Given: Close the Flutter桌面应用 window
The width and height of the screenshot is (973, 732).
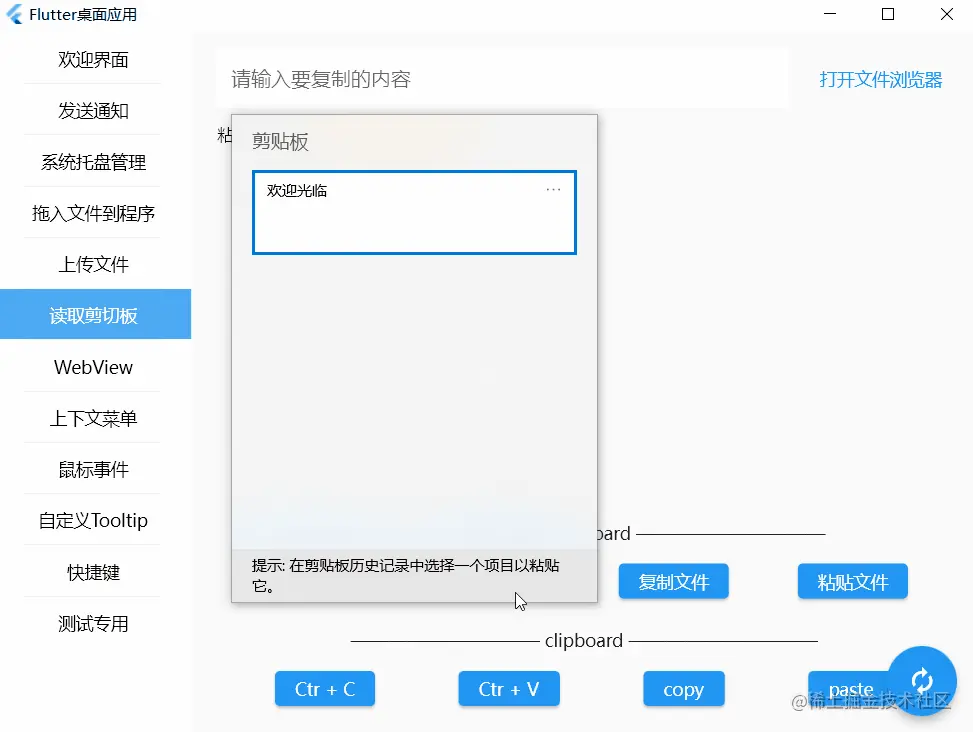Looking at the screenshot, I should 946,14.
